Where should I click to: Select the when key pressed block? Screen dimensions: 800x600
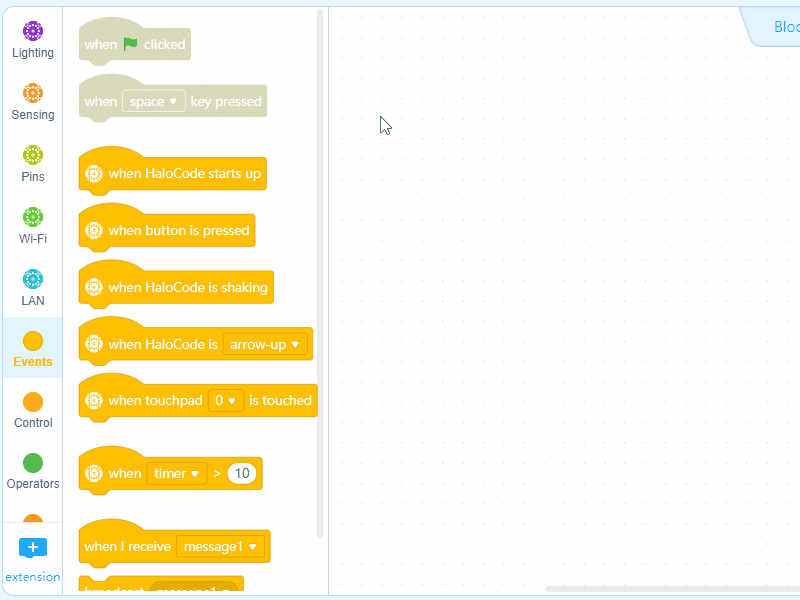[x=172, y=99]
